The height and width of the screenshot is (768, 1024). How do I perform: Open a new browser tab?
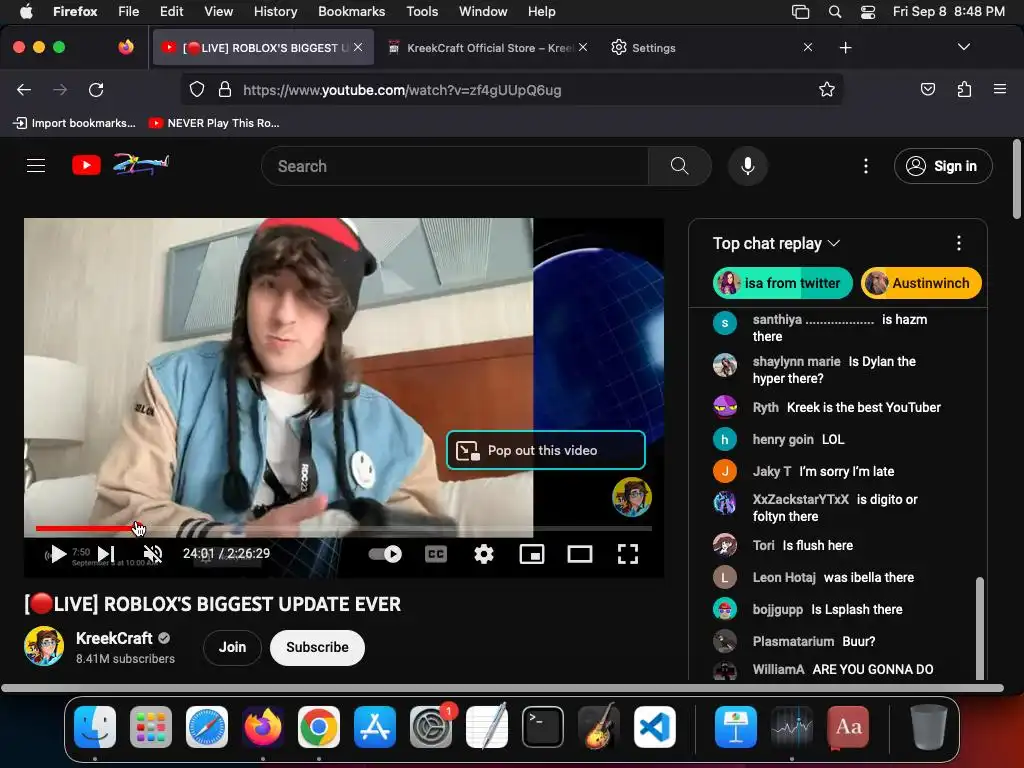click(845, 48)
